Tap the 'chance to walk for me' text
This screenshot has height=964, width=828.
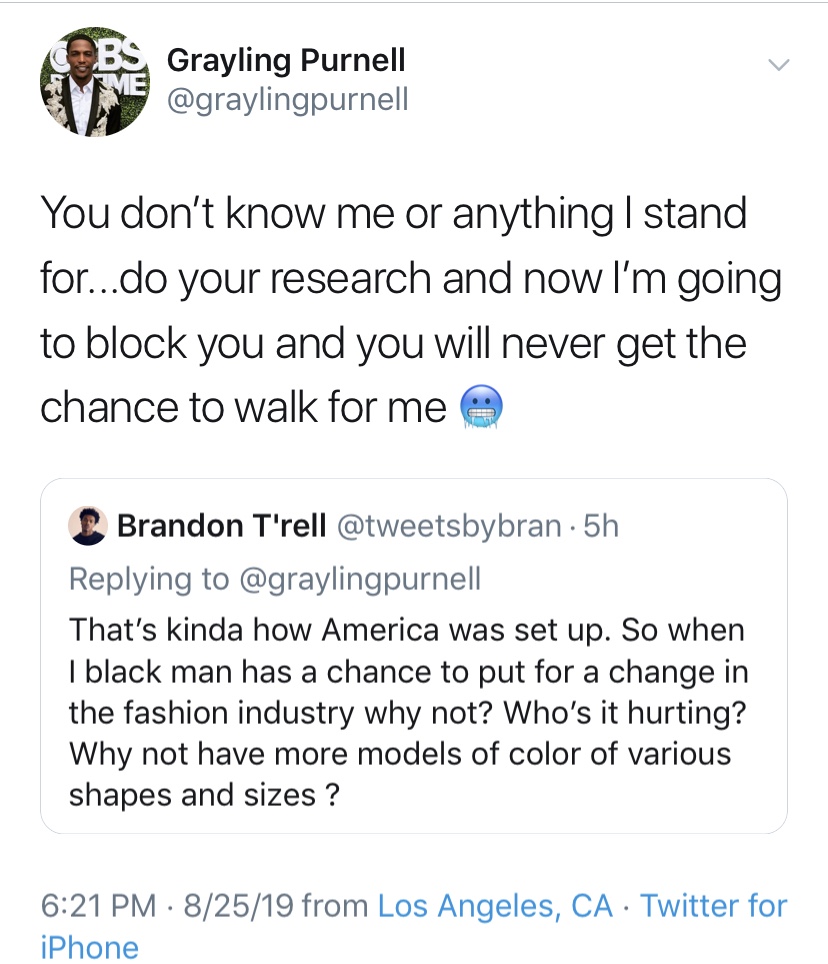pos(242,408)
